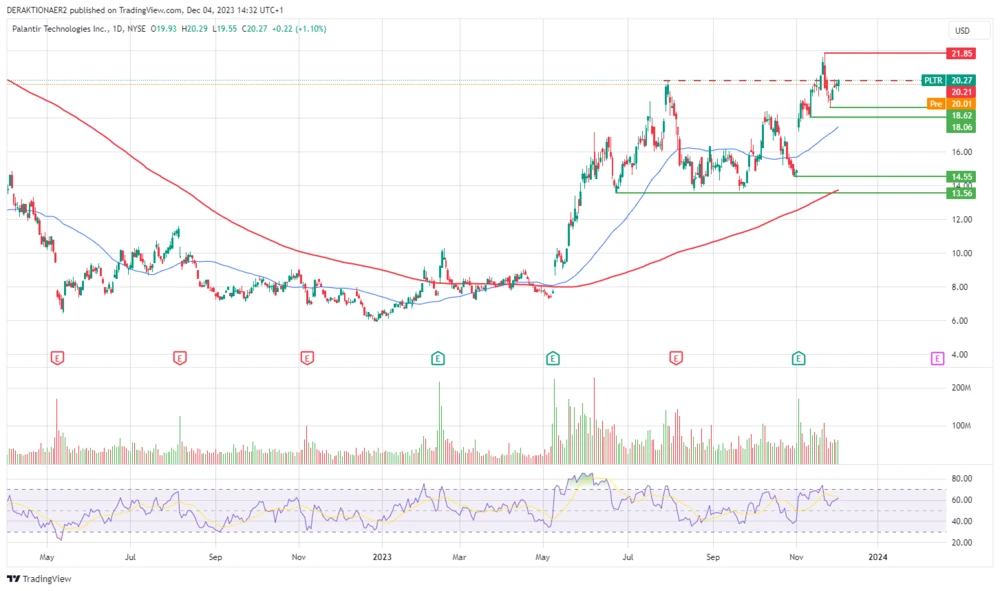Select the purple upcoming earnings icon near 2024
The image size is (1000, 591).
click(936, 357)
